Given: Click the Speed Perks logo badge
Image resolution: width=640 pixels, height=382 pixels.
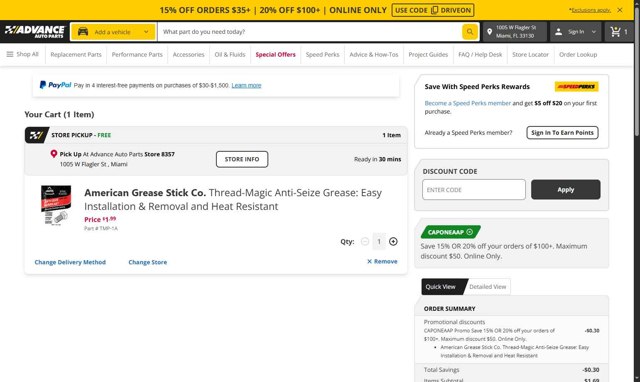Looking at the screenshot, I should tap(576, 87).
